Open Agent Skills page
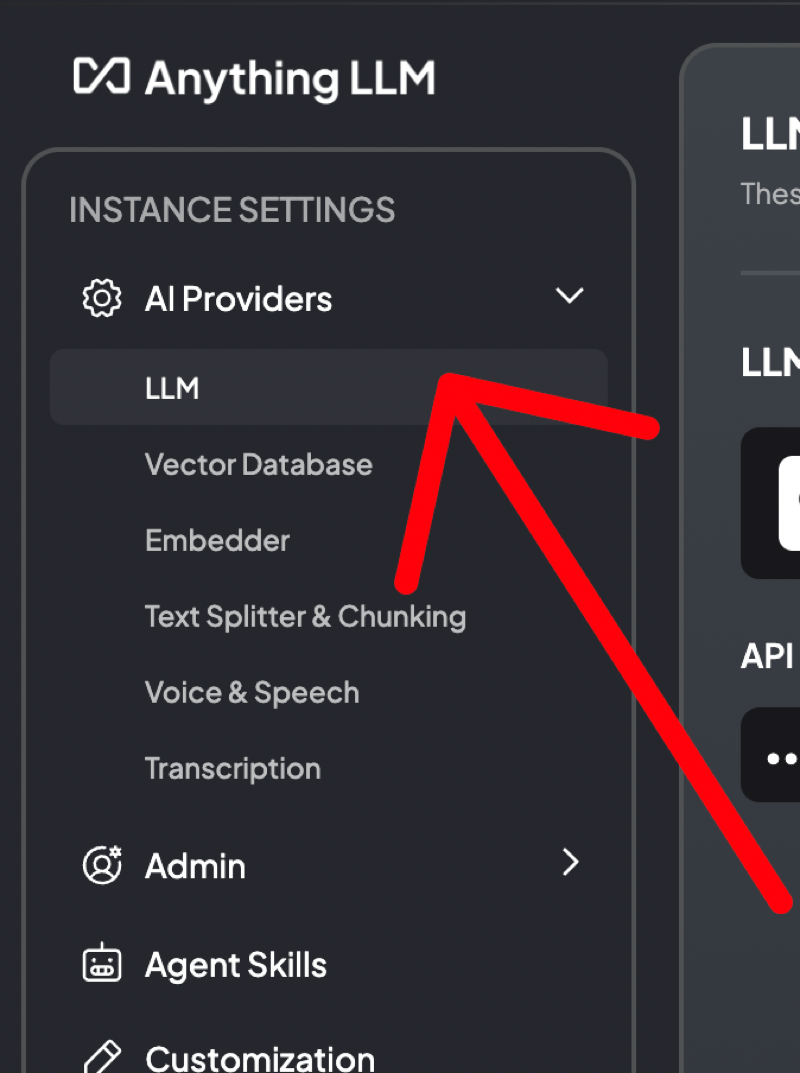Screen dimensions: 800x1073 pos(236,966)
